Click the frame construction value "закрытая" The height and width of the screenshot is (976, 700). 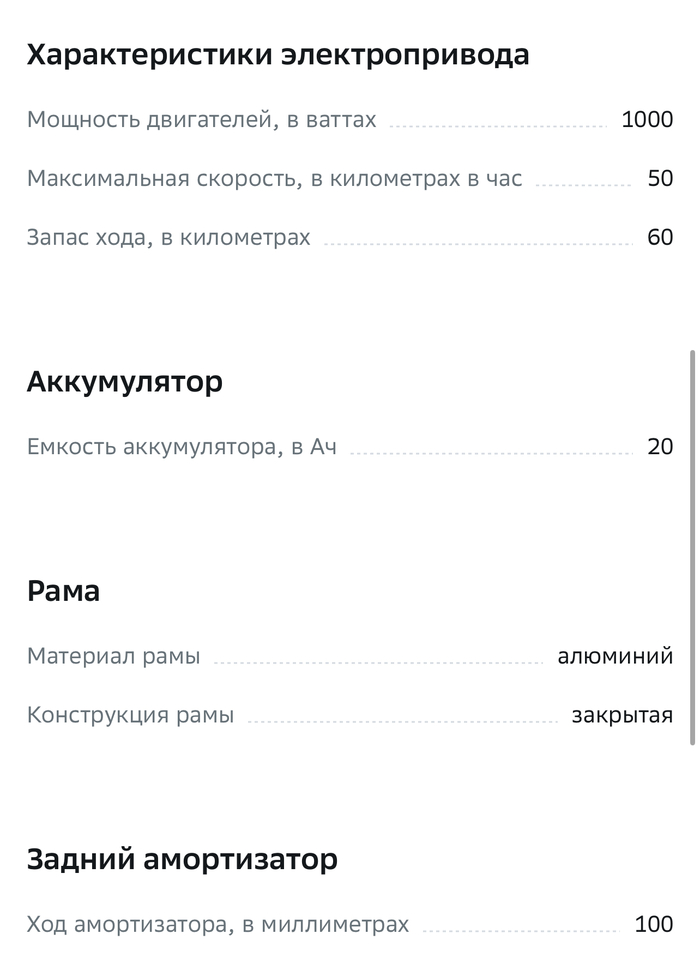click(622, 716)
